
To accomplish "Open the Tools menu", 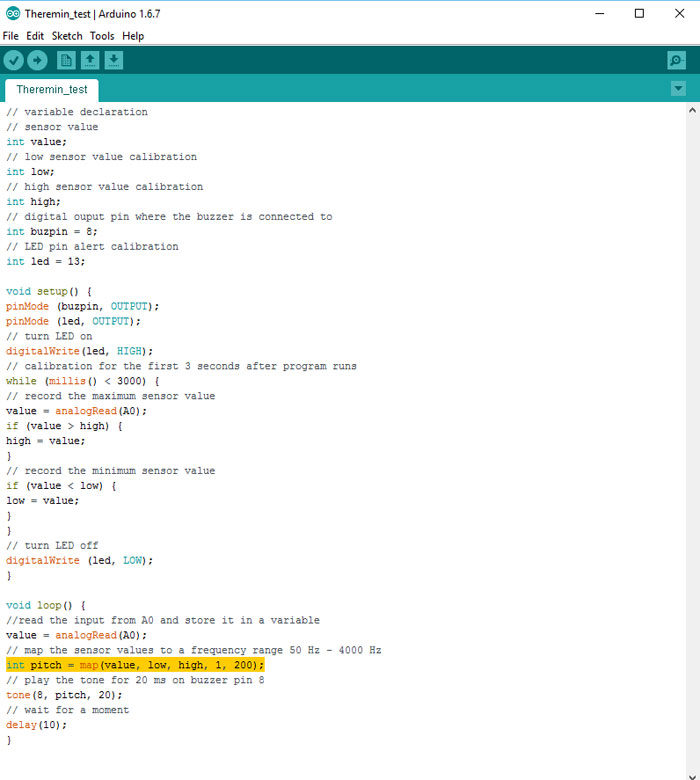I will pos(102,36).
